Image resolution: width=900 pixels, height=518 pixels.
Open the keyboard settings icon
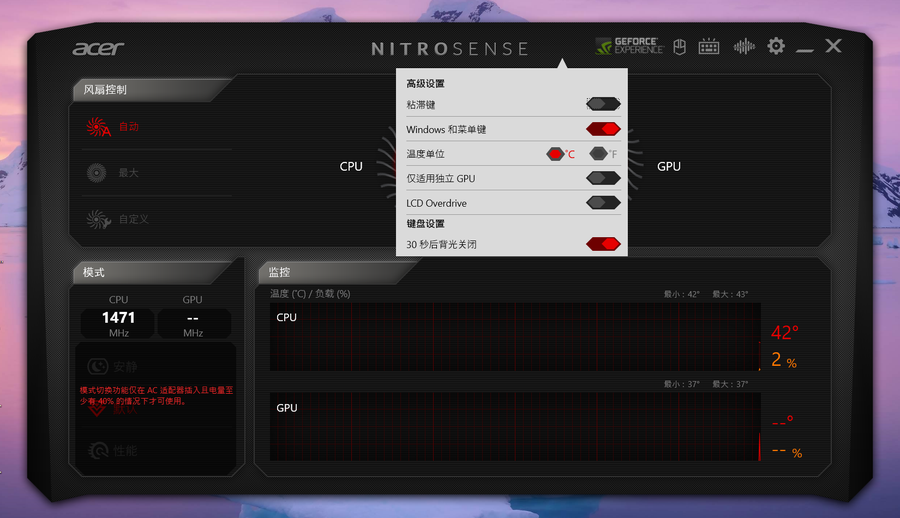point(709,46)
